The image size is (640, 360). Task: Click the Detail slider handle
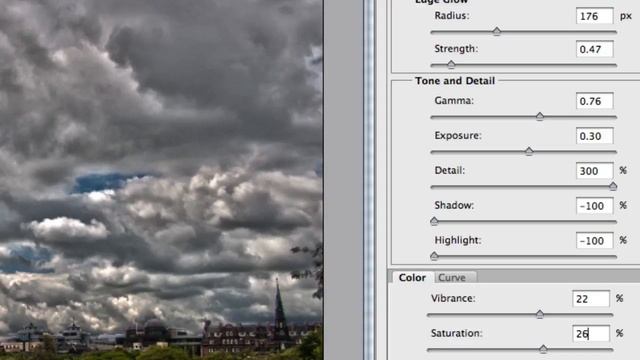[x=613, y=187]
